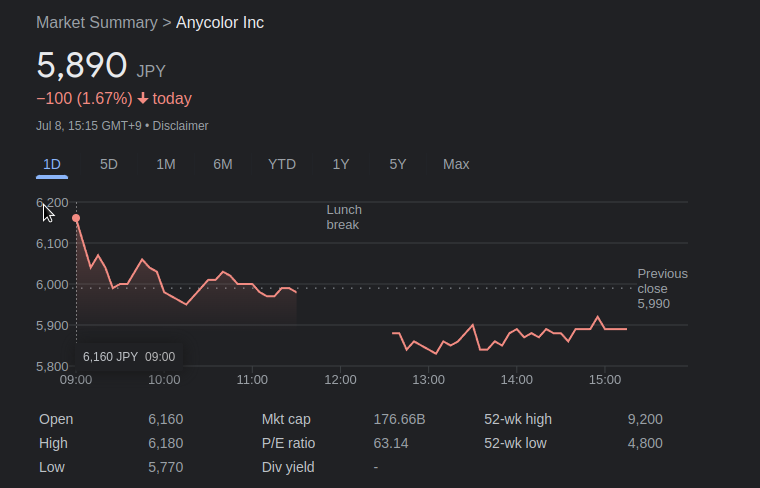760x488 pixels.
Task: Click the 6,160 JPY 09:00 tooltip
Action: pos(129,357)
